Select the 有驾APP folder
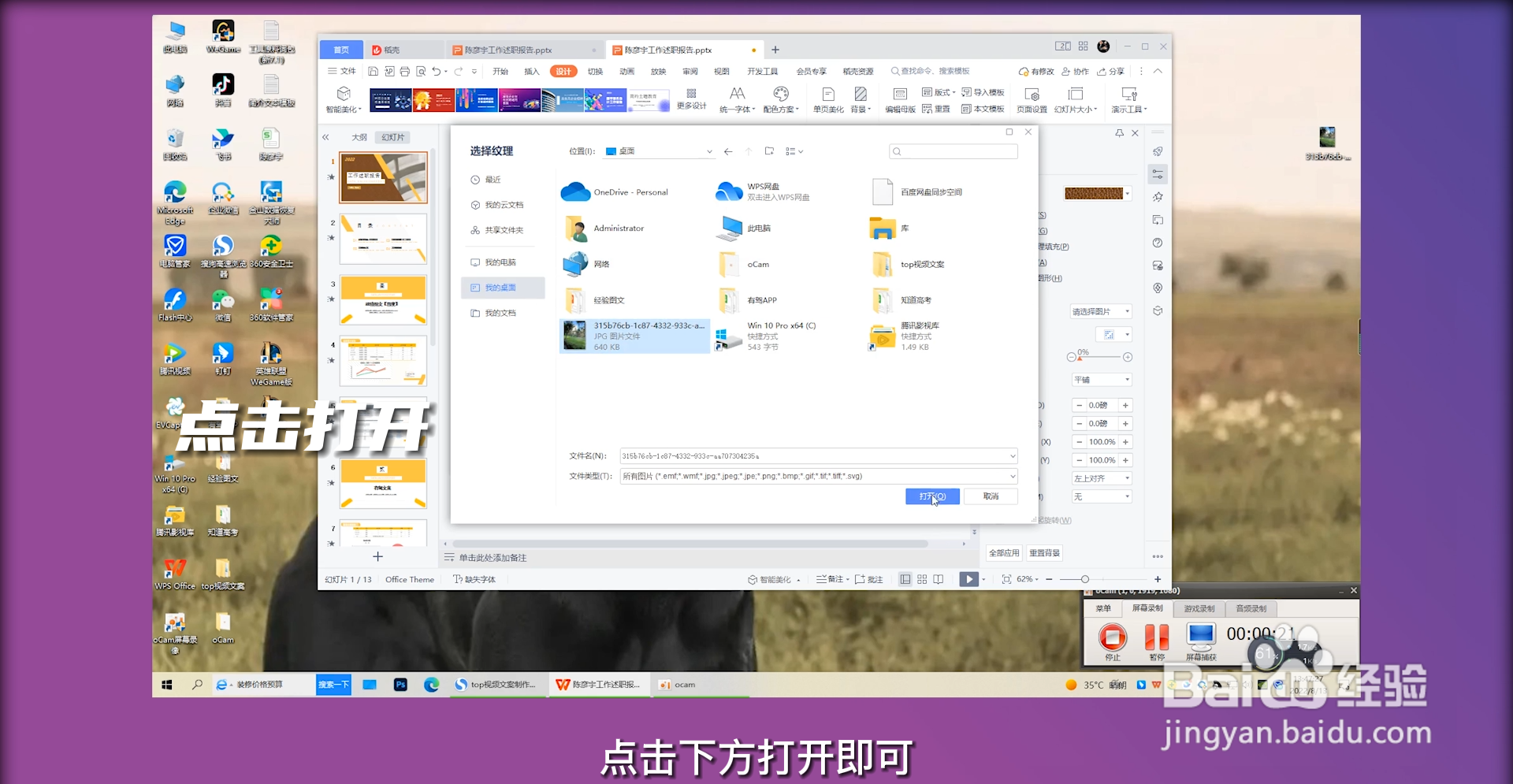1513x784 pixels. (x=746, y=300)
